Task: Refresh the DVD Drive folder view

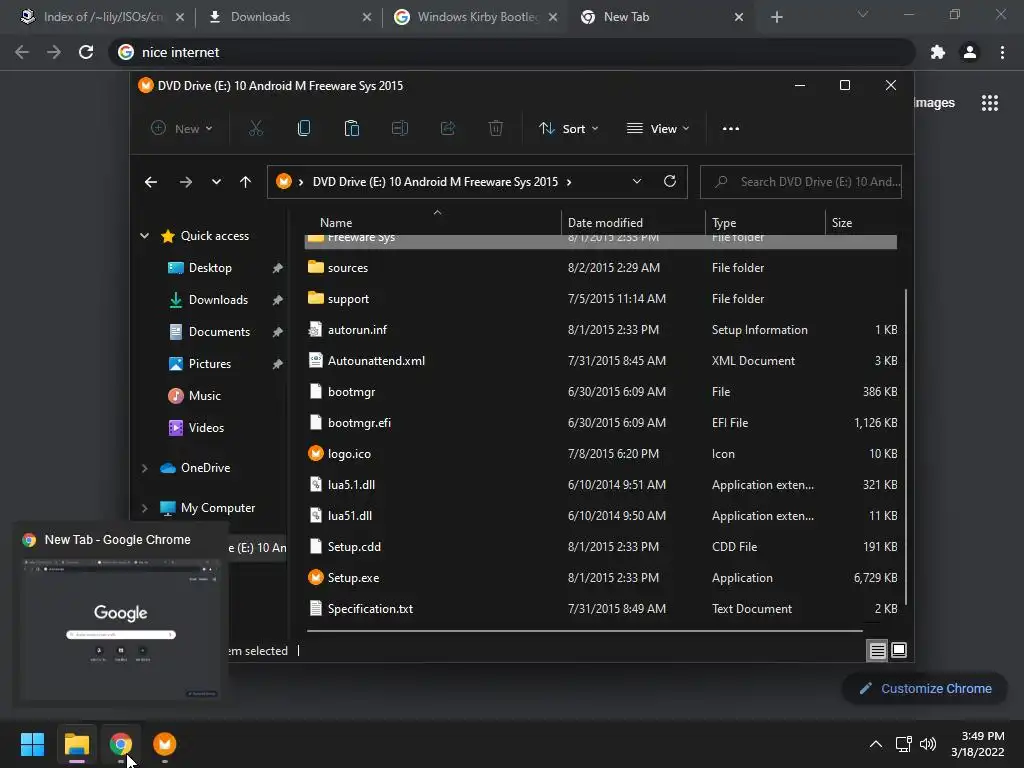Action: [x=670, y=182]
